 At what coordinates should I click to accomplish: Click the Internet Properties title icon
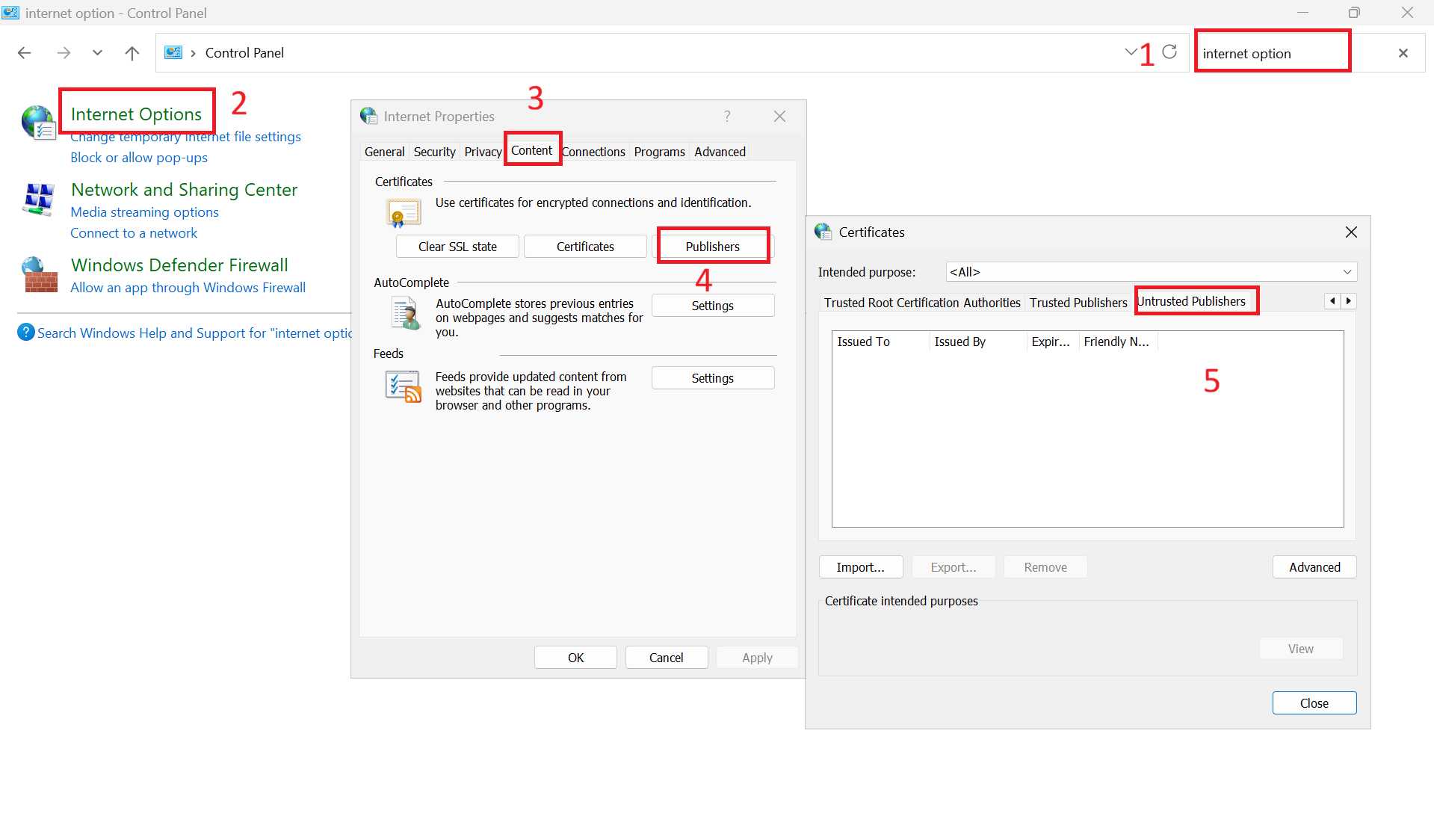tap(368, 116)
